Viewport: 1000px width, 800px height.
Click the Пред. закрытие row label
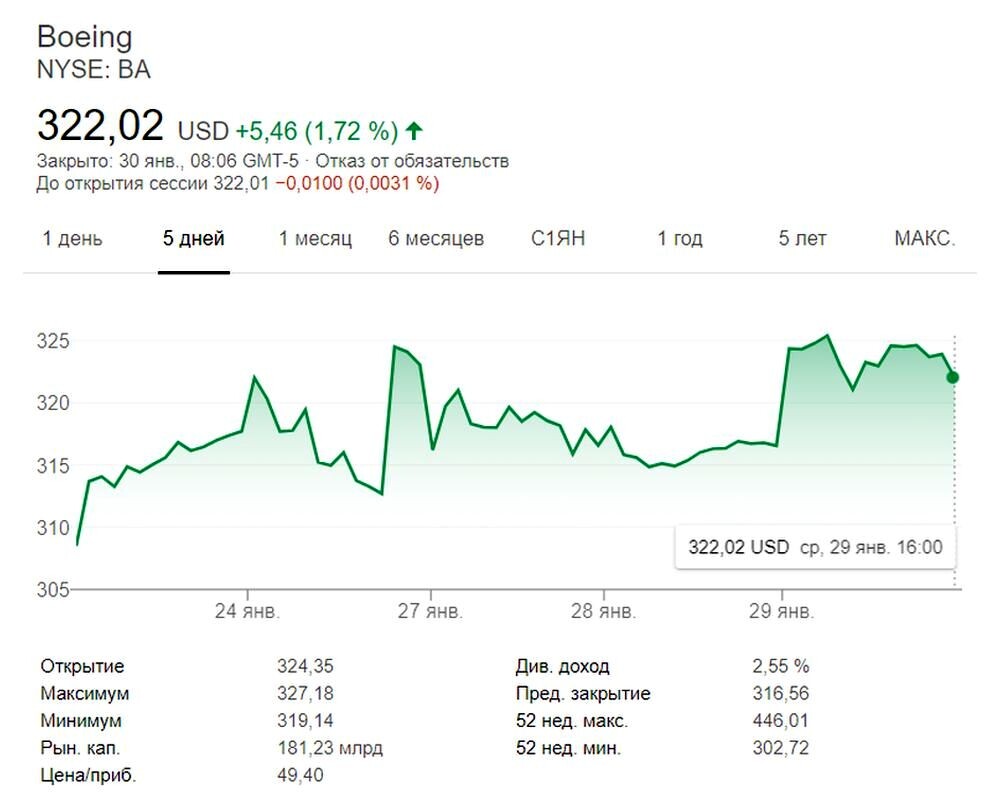[x=583, y=693]
